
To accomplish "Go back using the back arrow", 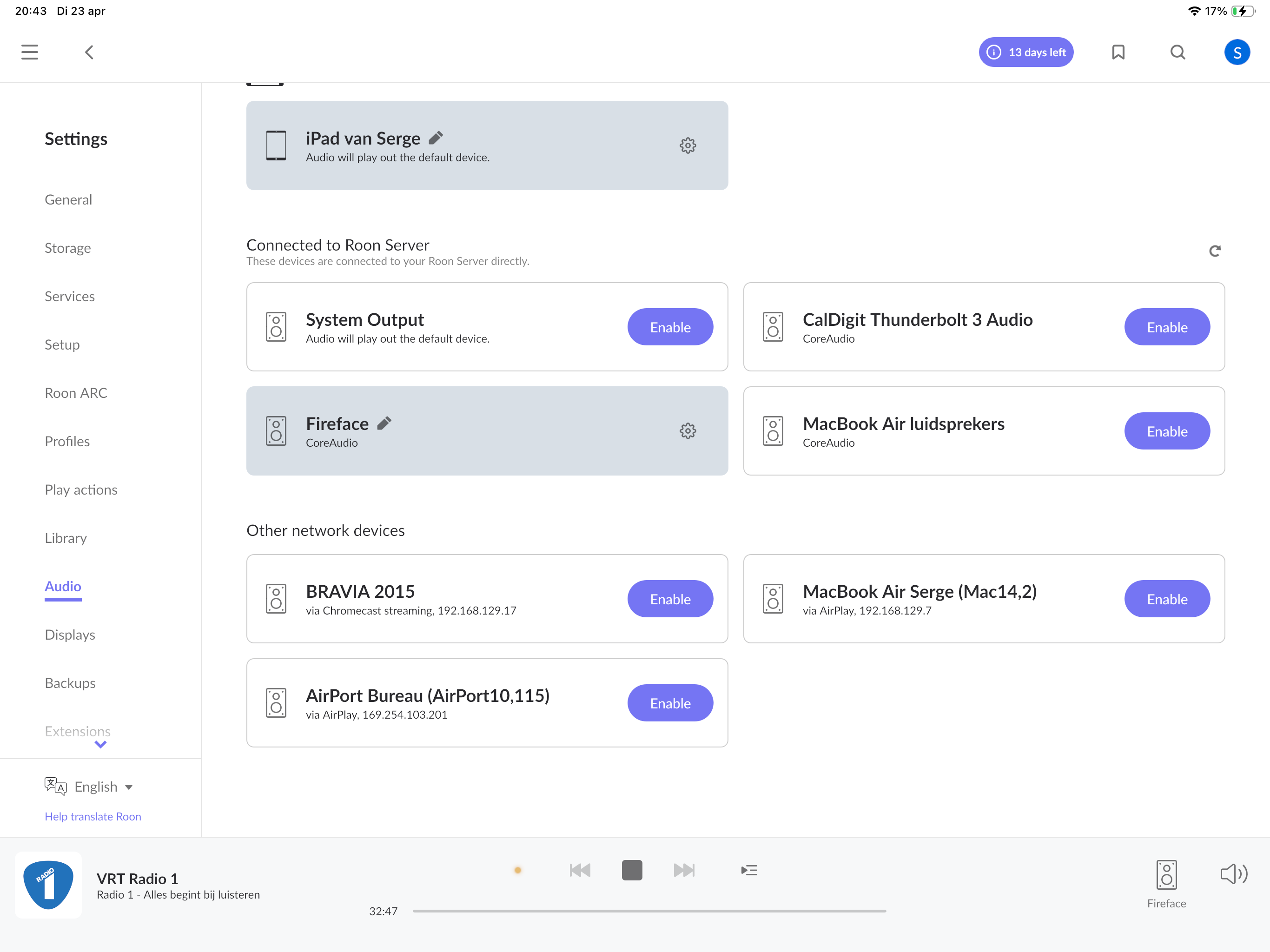I will pos(89,52).
